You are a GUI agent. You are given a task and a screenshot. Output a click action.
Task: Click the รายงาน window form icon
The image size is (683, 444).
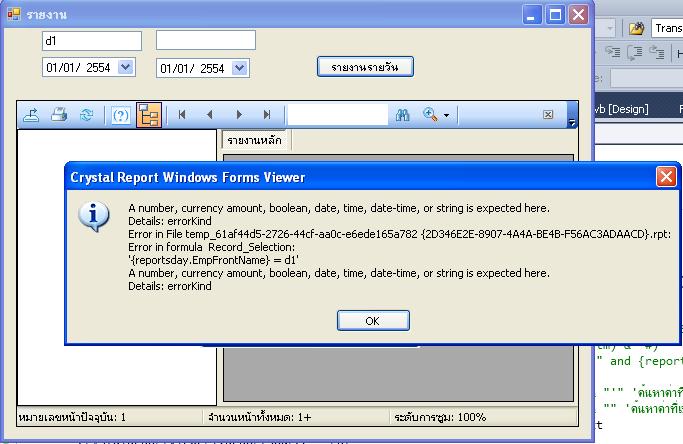(14, 14)
